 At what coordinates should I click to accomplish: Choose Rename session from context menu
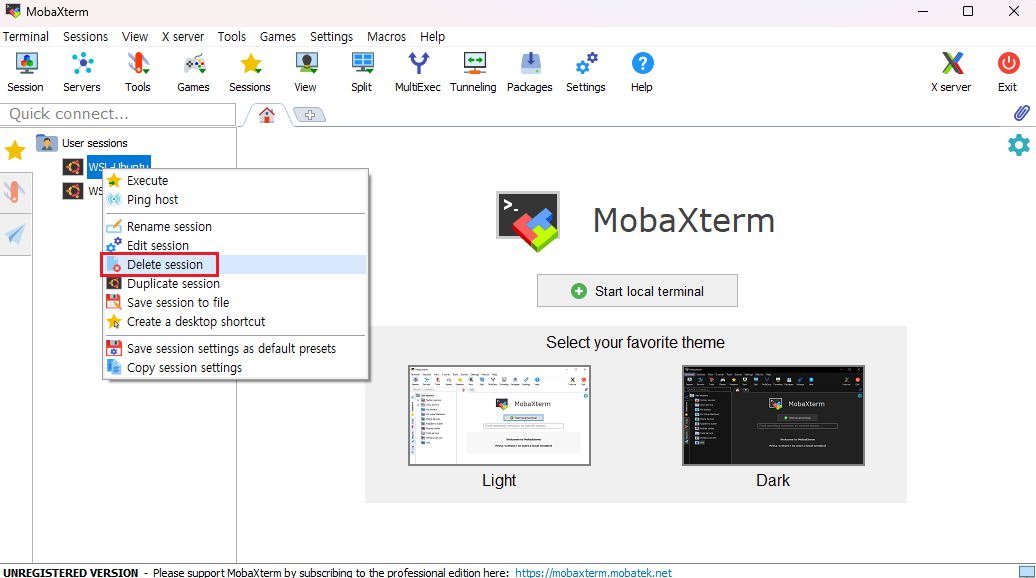tap(235, 227)
